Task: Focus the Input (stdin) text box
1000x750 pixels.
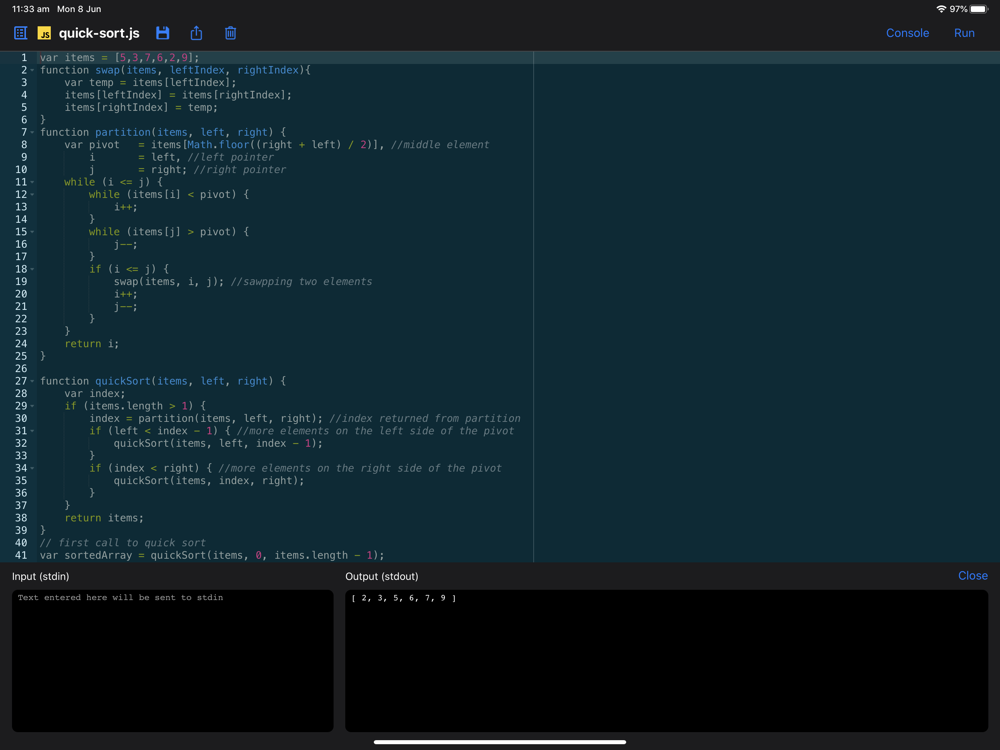Action: 172,660
